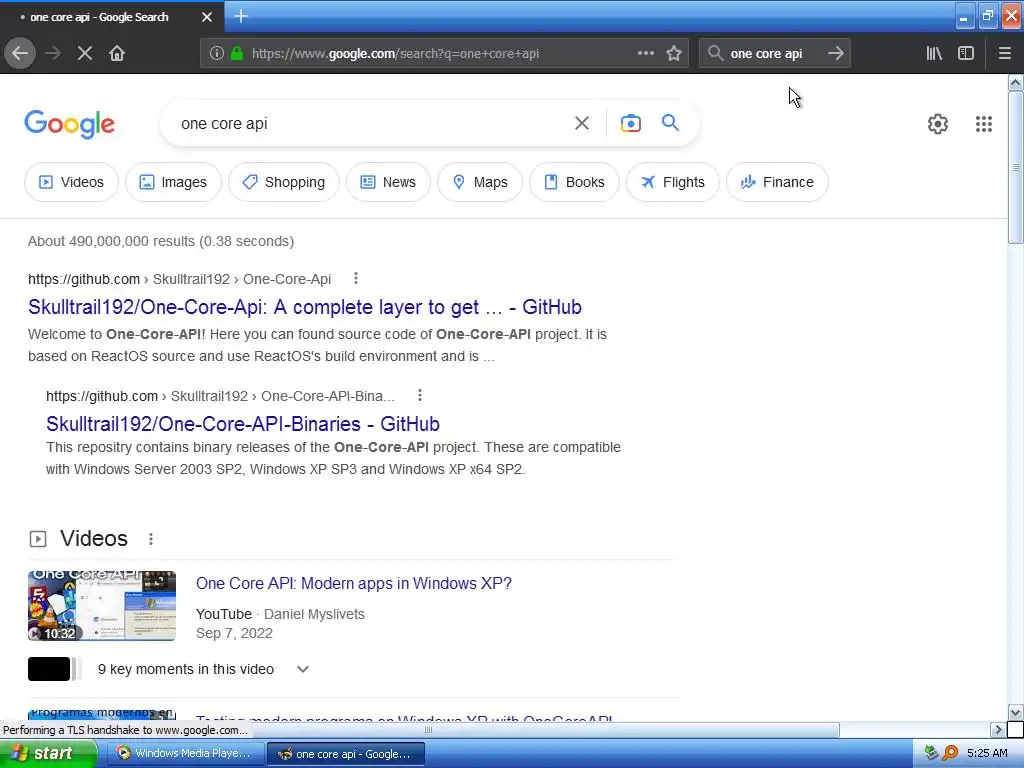Switch to Images results
The image size is (1024, 768).
[173, 182]
